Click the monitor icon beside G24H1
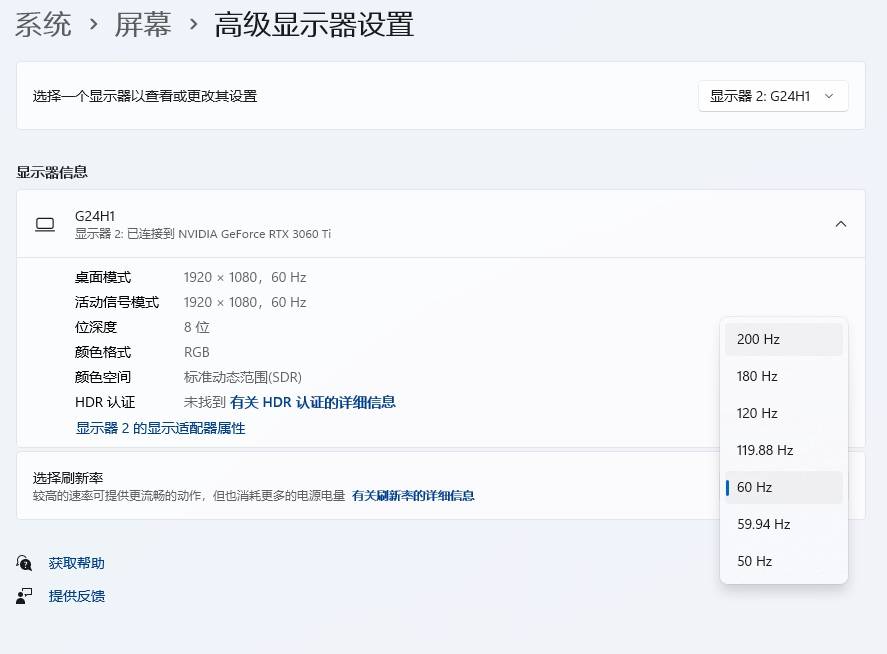The image size is (887, 654). pyautogui.click(x=45, y=225)
